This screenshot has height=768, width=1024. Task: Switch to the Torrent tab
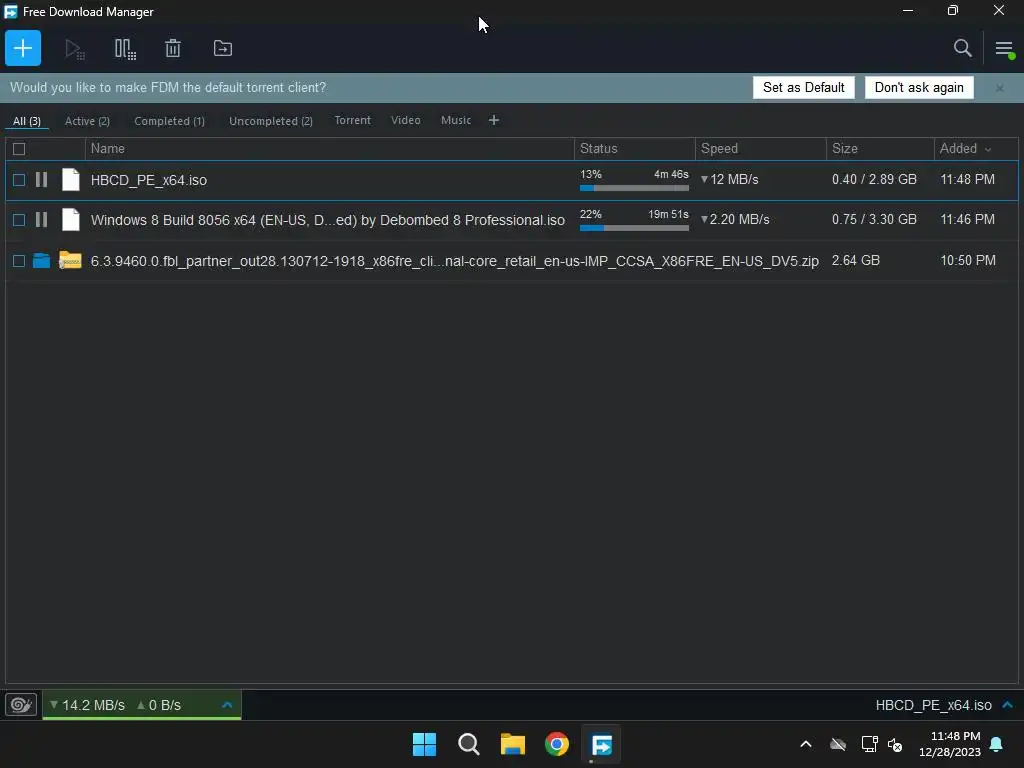[352, 120]
